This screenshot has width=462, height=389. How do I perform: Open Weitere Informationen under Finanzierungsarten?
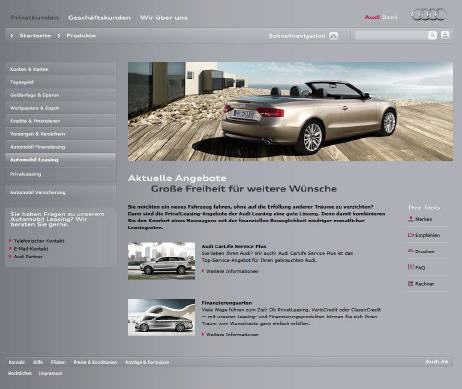click(x=232, y=334)
